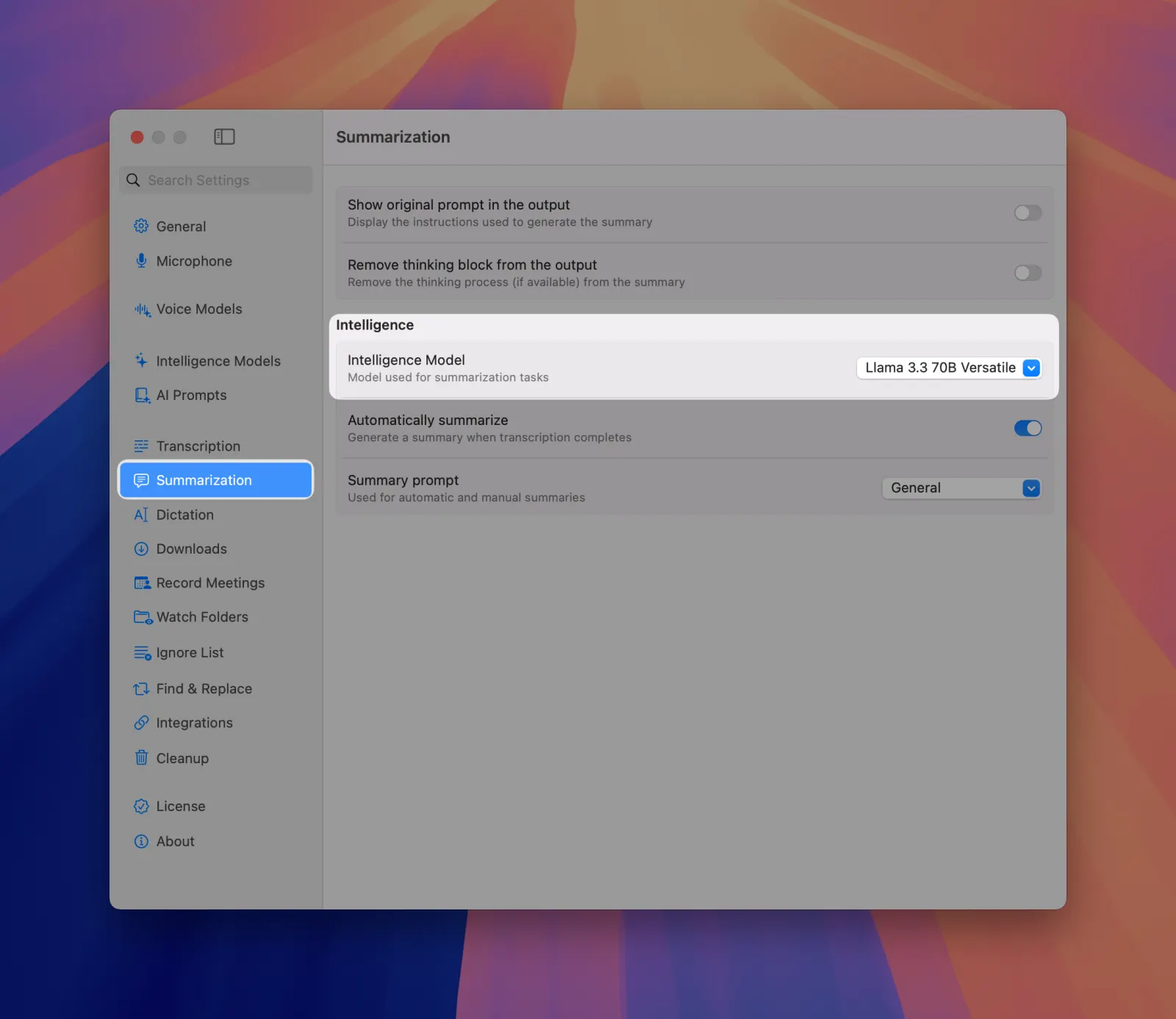The height and width of the screenshot is (1019, 1176).
Task: Select AI Prompts in sidebar
Action: click(215, 396)
